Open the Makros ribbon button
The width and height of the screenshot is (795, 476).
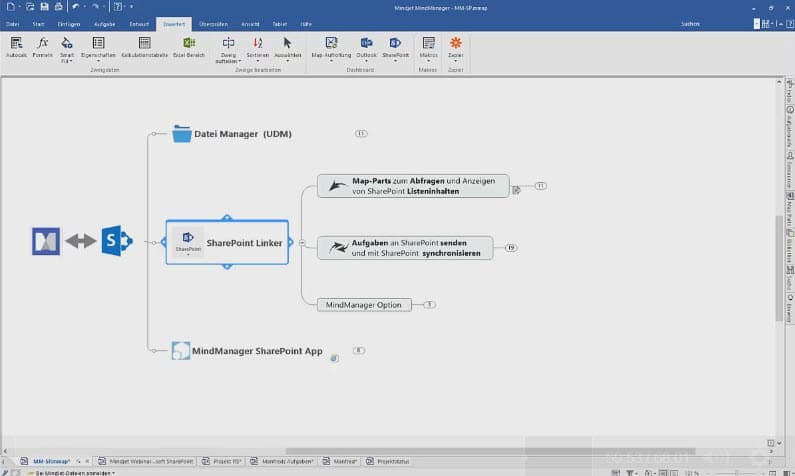(428, 49)
